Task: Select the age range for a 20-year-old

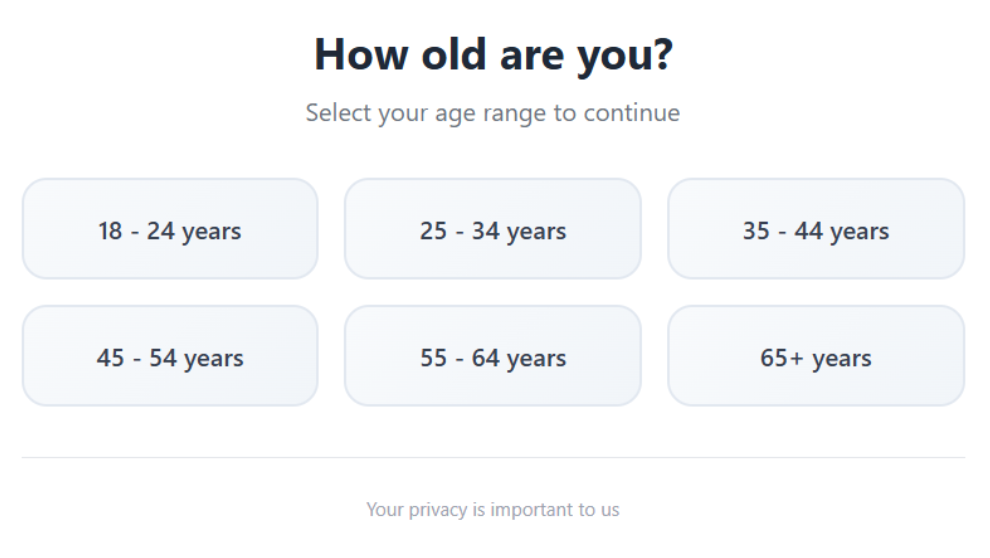Action: [x=170, y=229]
